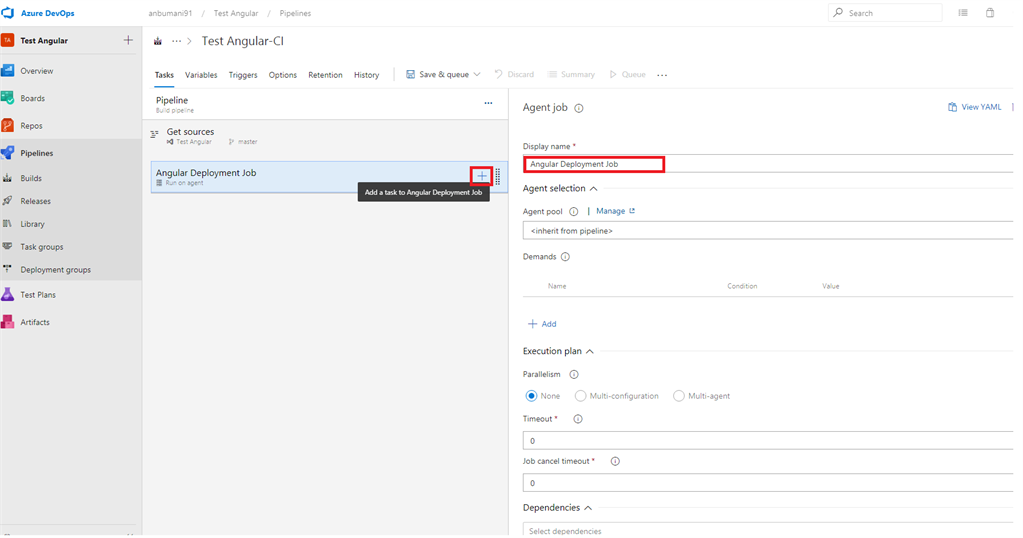Click the plus icon next to Test Angular
This screenshot has width=1023, height=538.
click(x=128, y=40)
